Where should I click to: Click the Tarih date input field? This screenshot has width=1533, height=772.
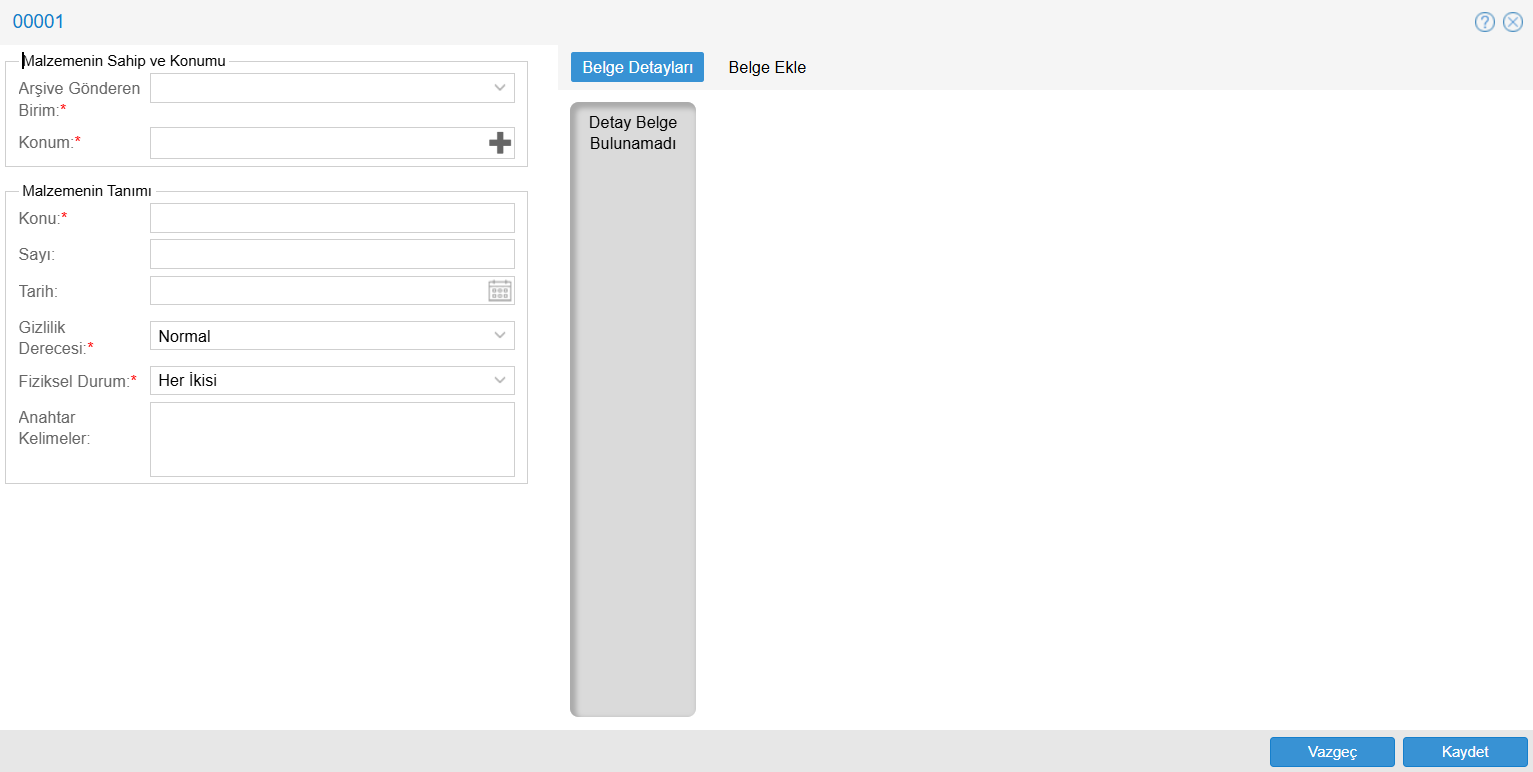click(x=317, y=291)
